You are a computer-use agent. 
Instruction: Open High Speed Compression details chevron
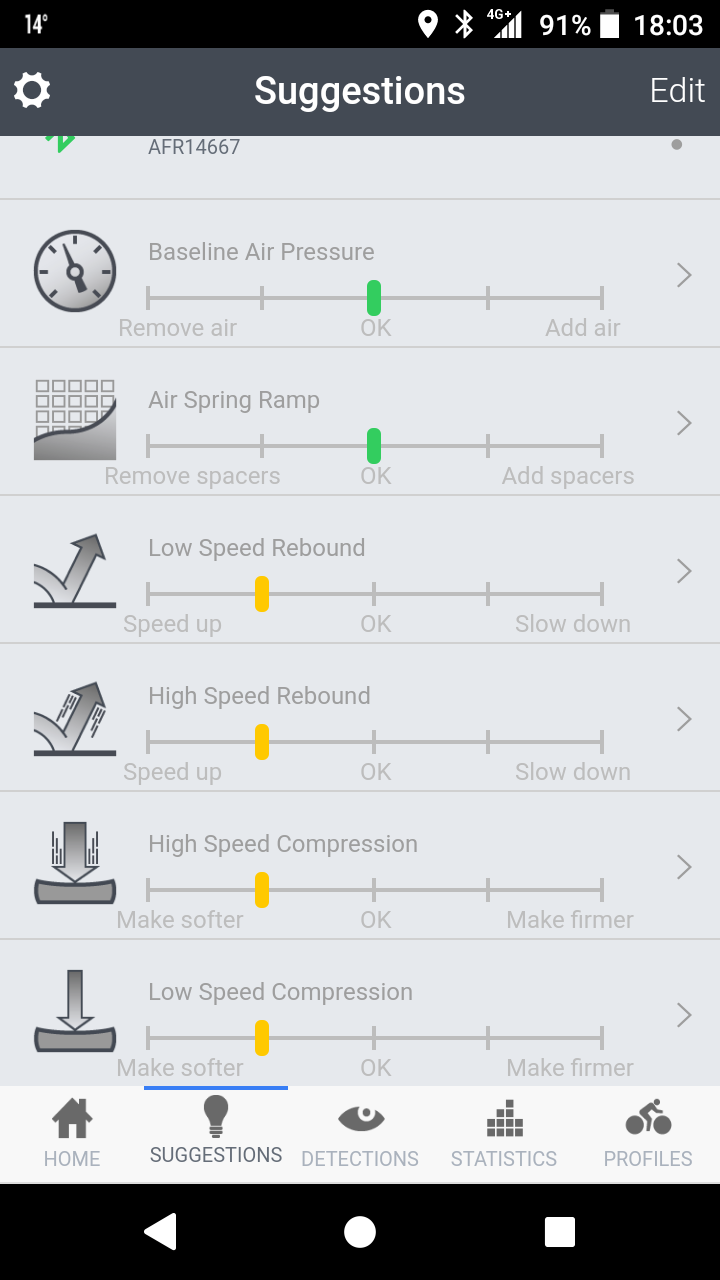click(684, 867)
